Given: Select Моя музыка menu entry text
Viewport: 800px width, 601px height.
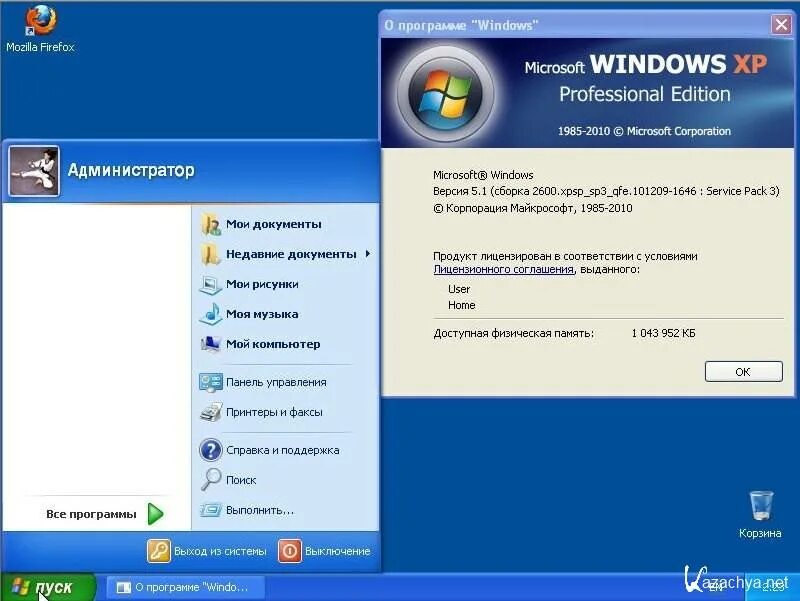Looking at the screenshot, I should click(x=262, y=314).
